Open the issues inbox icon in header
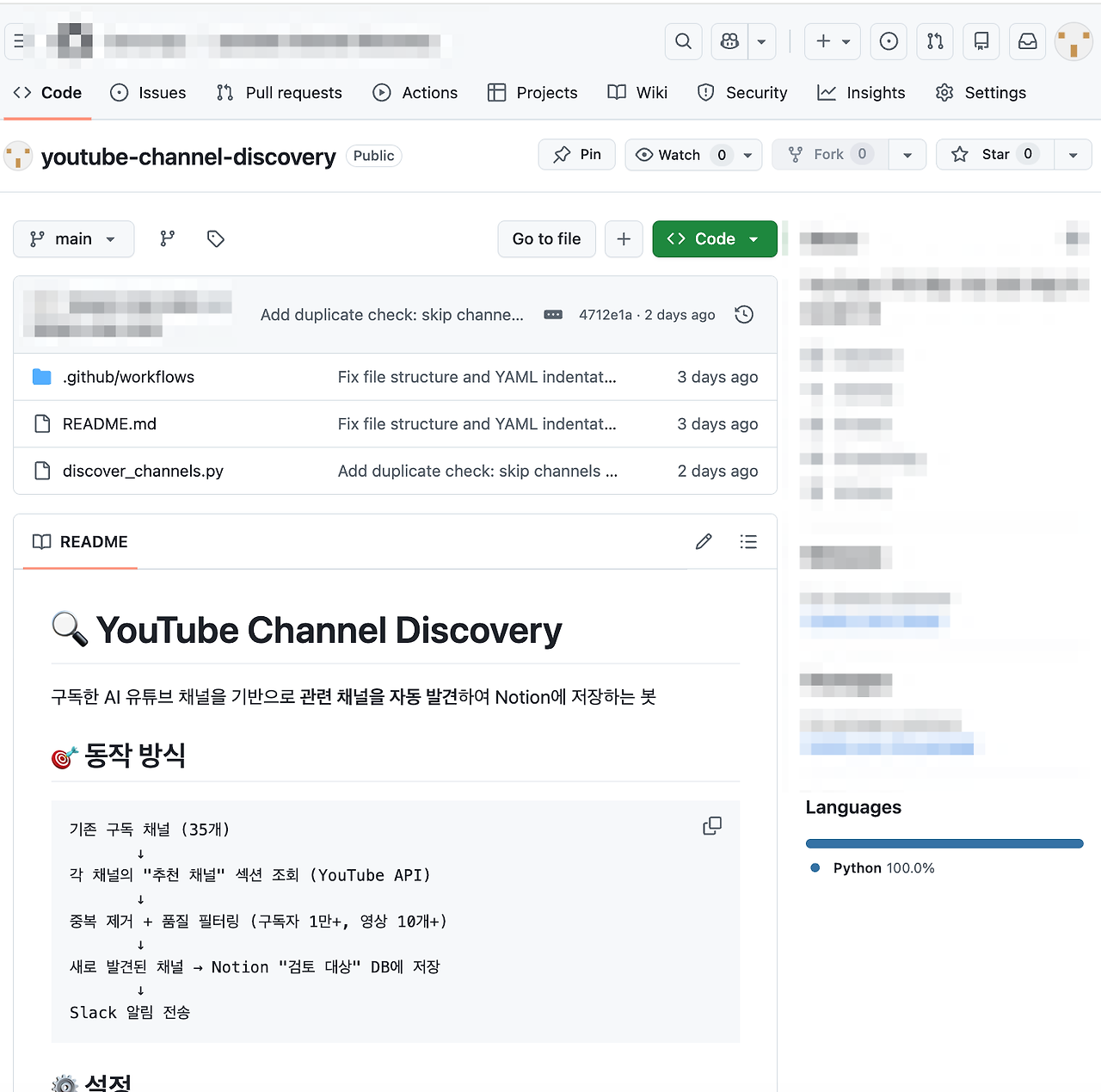The height and width of the screenshot is (1092, 1101). click(x=889, y=41)
